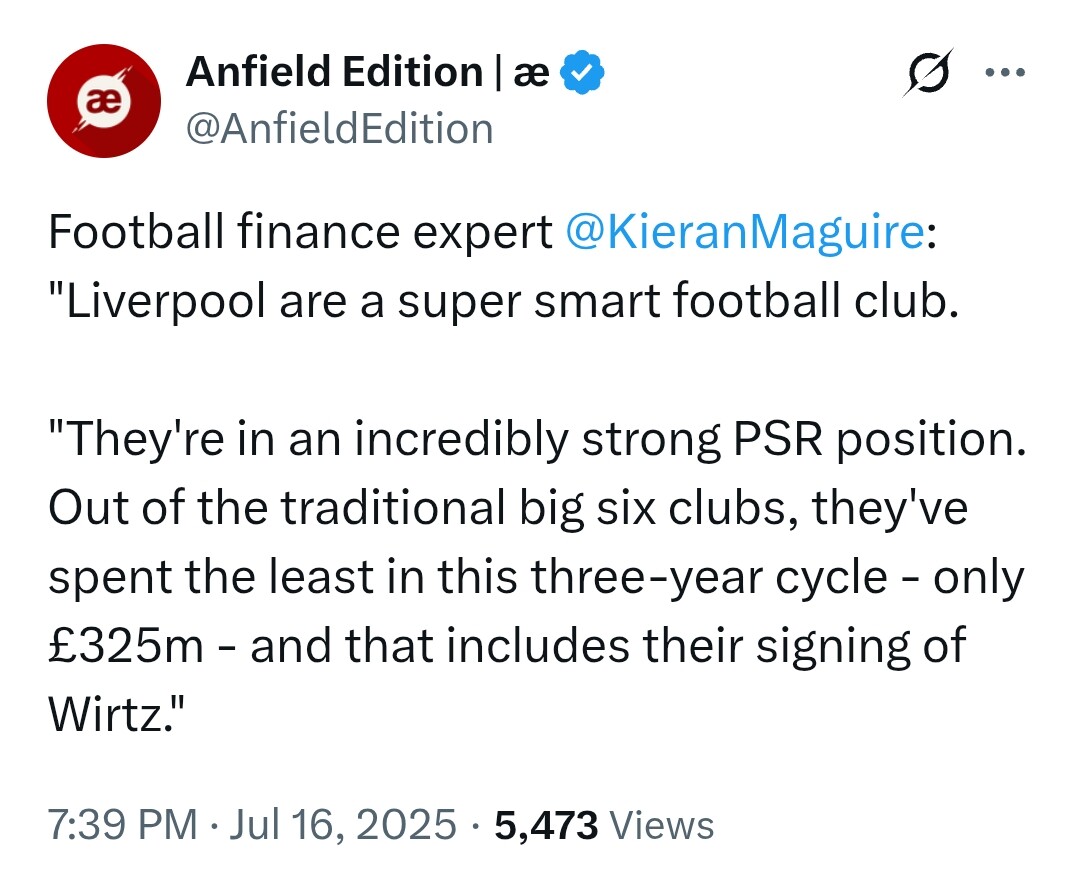Click the "Anfield Edition" display name
The height and width of the screenshot is (872, 1079).
click(334, 72)
